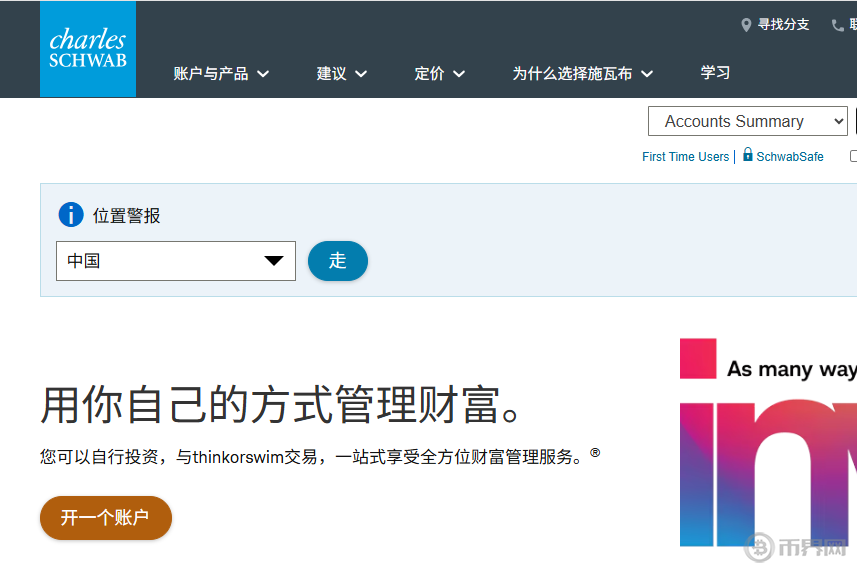The height and width of the screenshot is (575, 857).
Task: Open the 建议 menu
Action: pyautogui.click(x=342, y=74)
